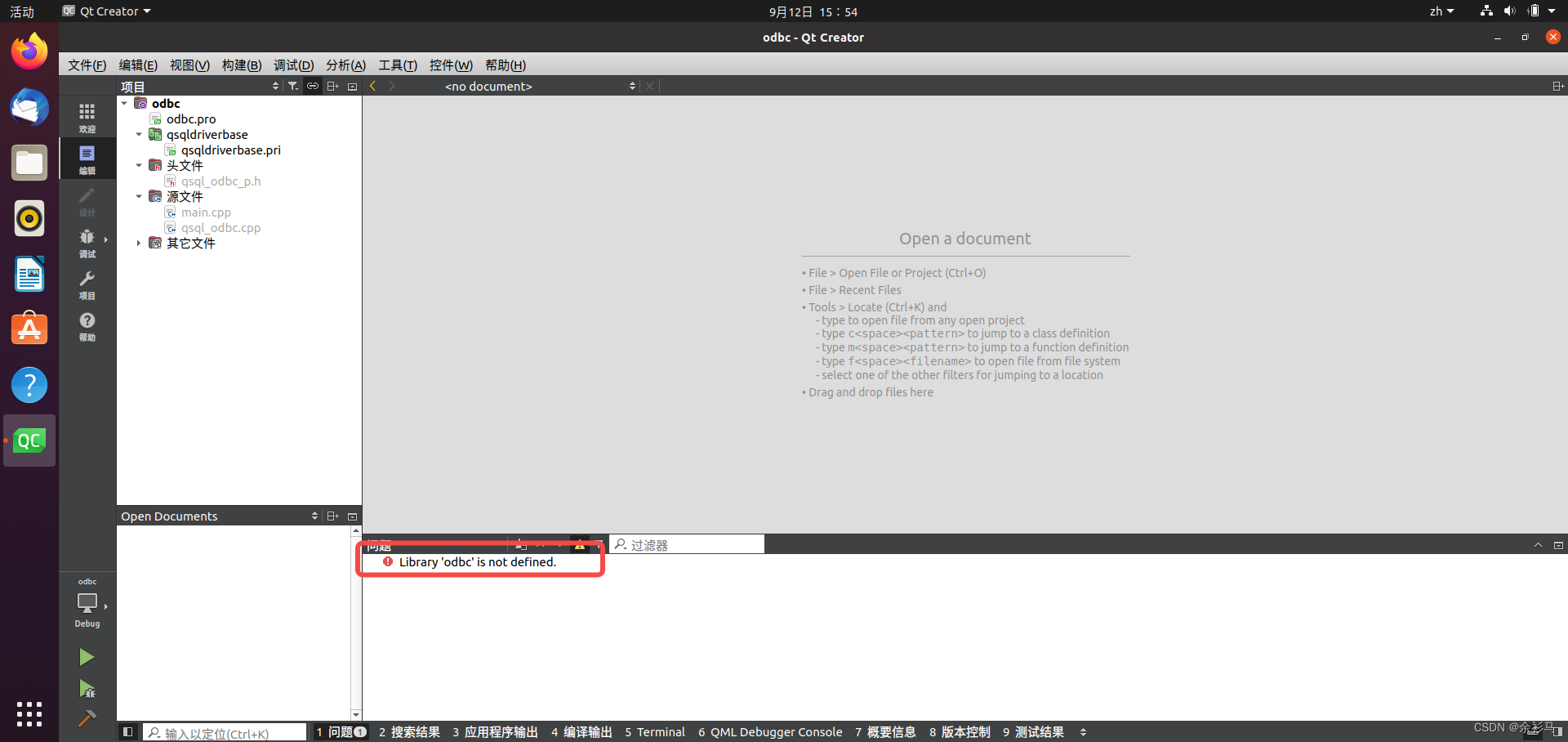Open the 调试(D) menu

(x=293, y=65)
